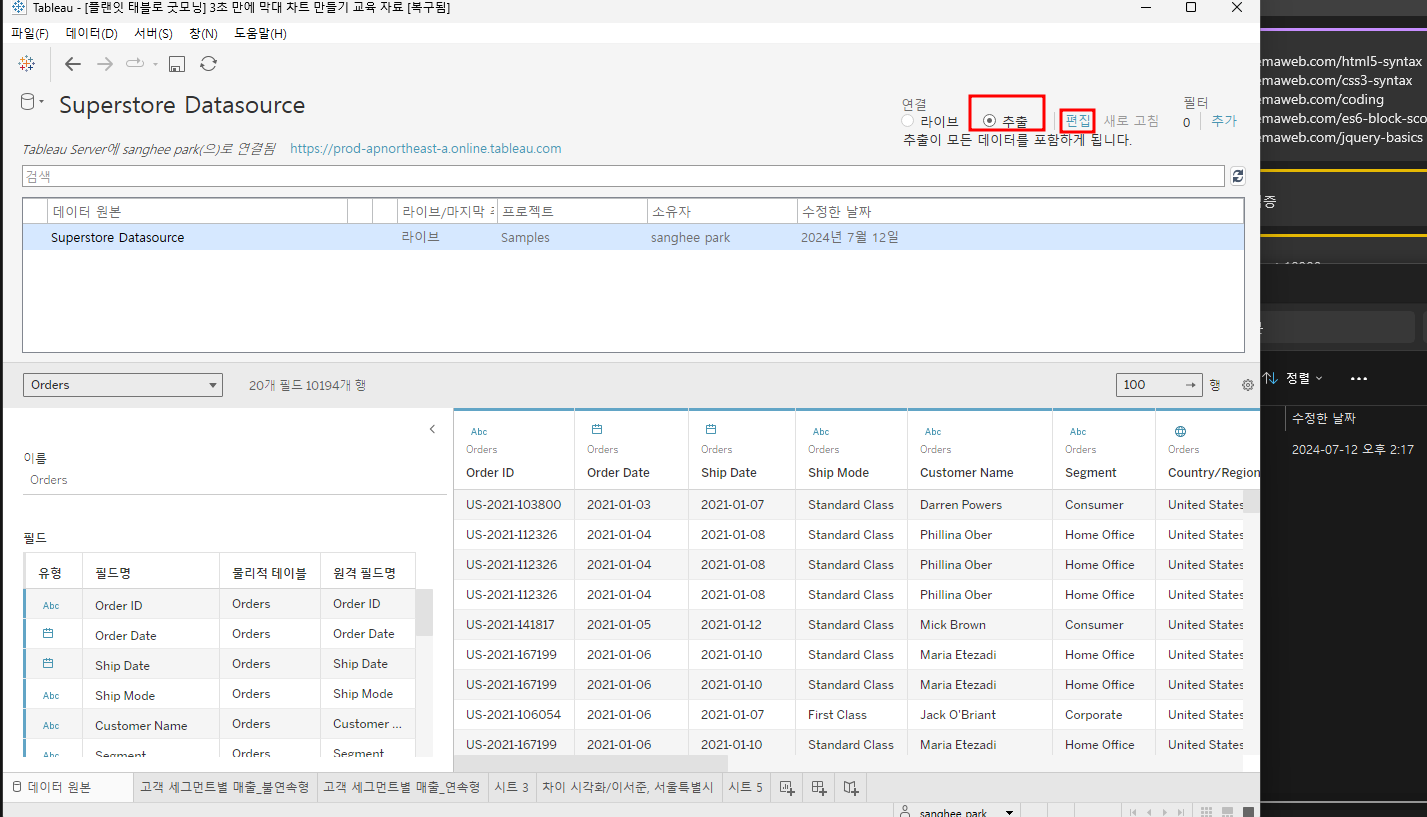Click the 수정한 날짜 column header in the Tableau list
Viewport: 1427px width, 817px height.
[x=1020, y=211]
